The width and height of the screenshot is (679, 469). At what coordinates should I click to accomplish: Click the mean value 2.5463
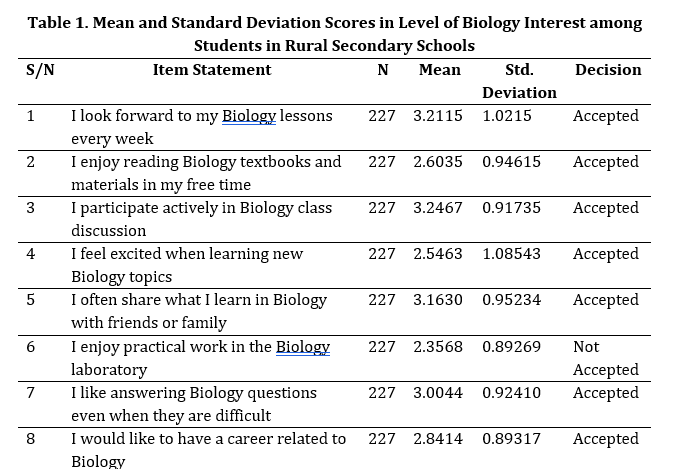click(438, 254)
